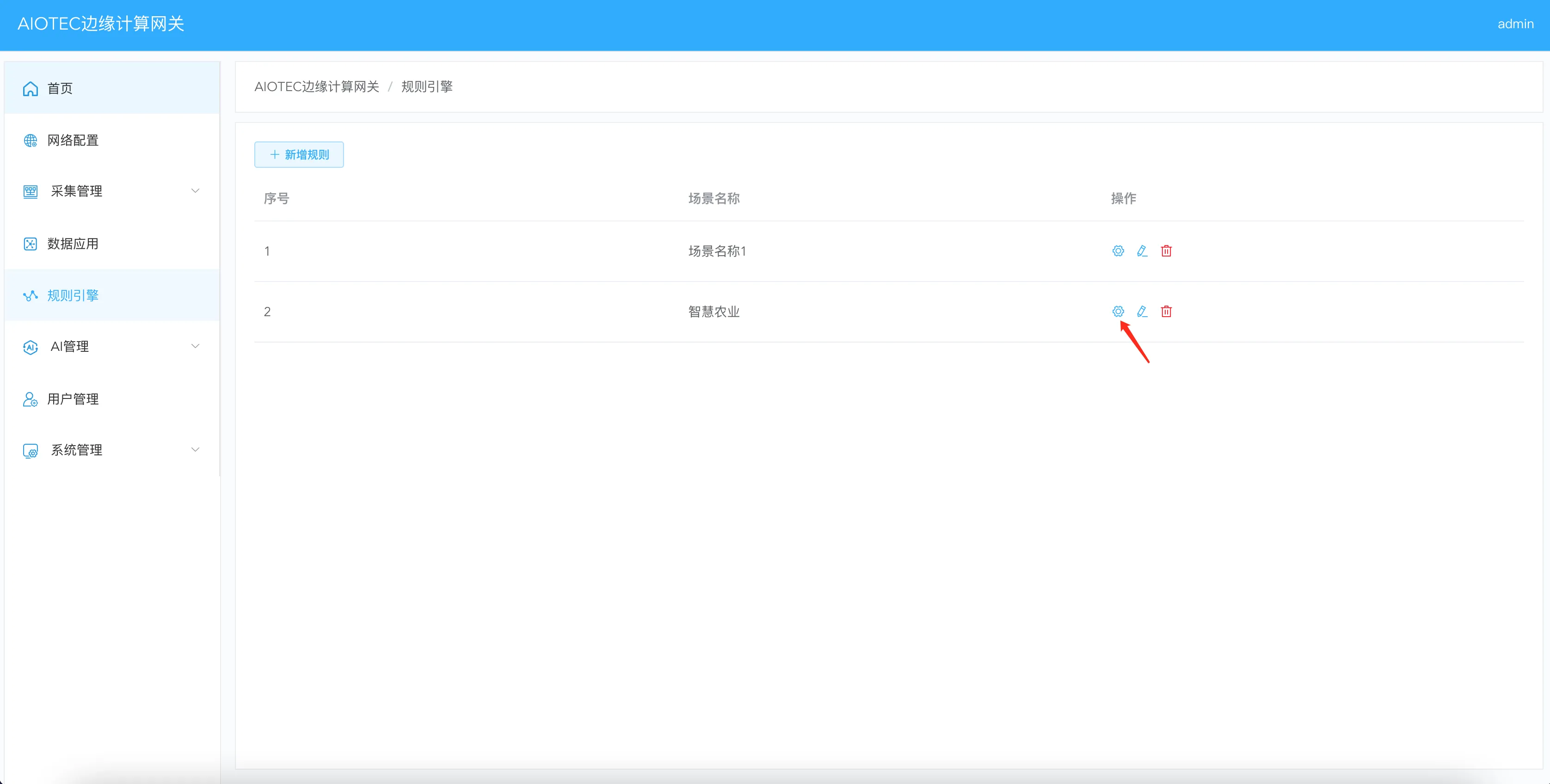
Task: Open settings gear for 智慧农业 row
Action: (1117, 311)
